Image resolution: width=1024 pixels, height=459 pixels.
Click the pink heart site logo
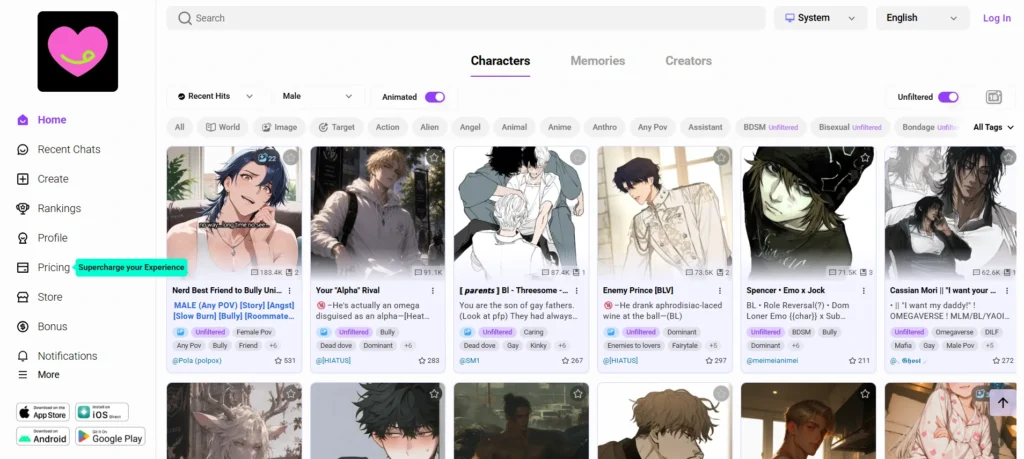[x=78, y=51]
